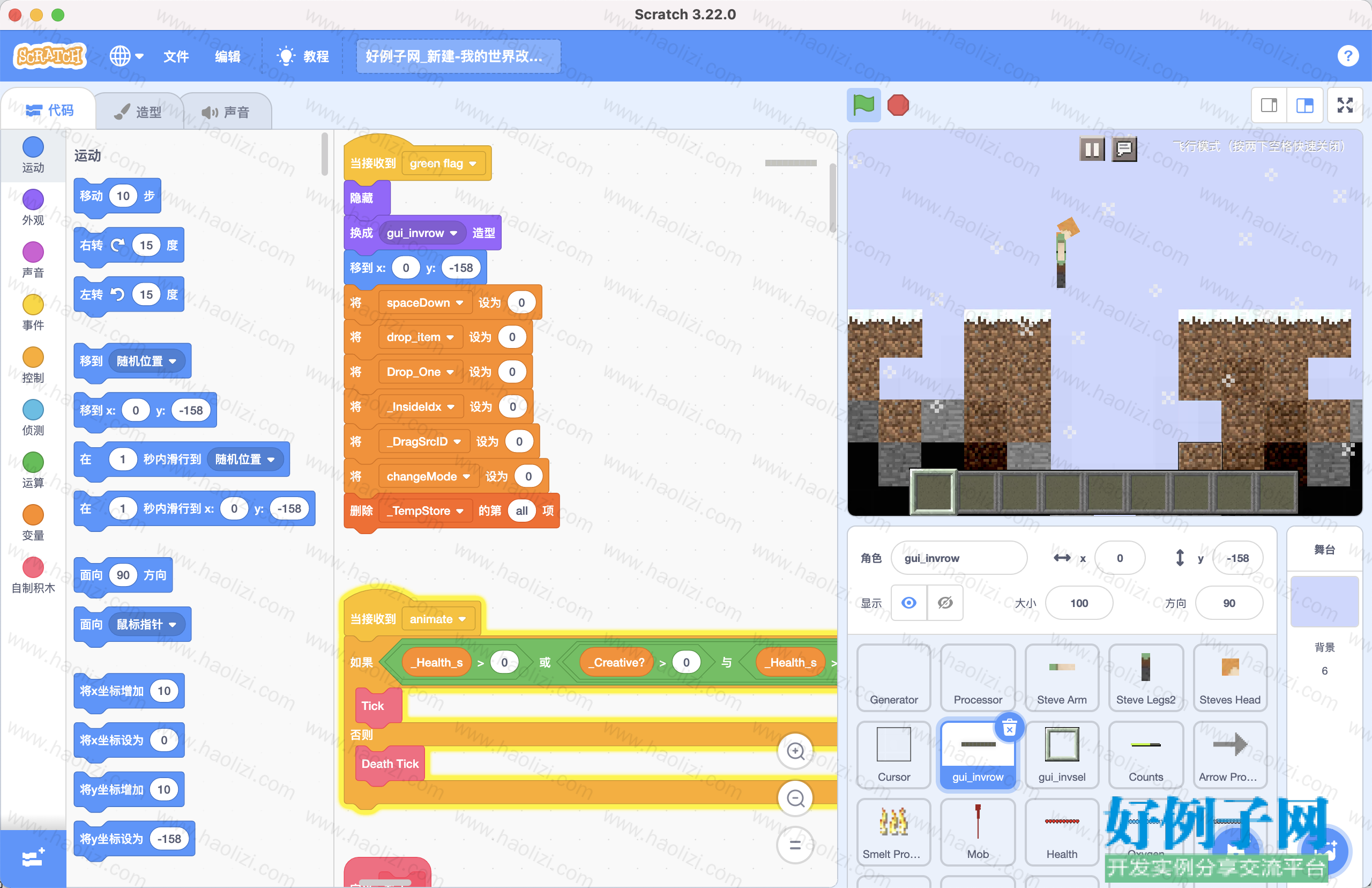Switch to the 造型 tab
This screenshot has height=888, width=1372.
pos(138,112)
